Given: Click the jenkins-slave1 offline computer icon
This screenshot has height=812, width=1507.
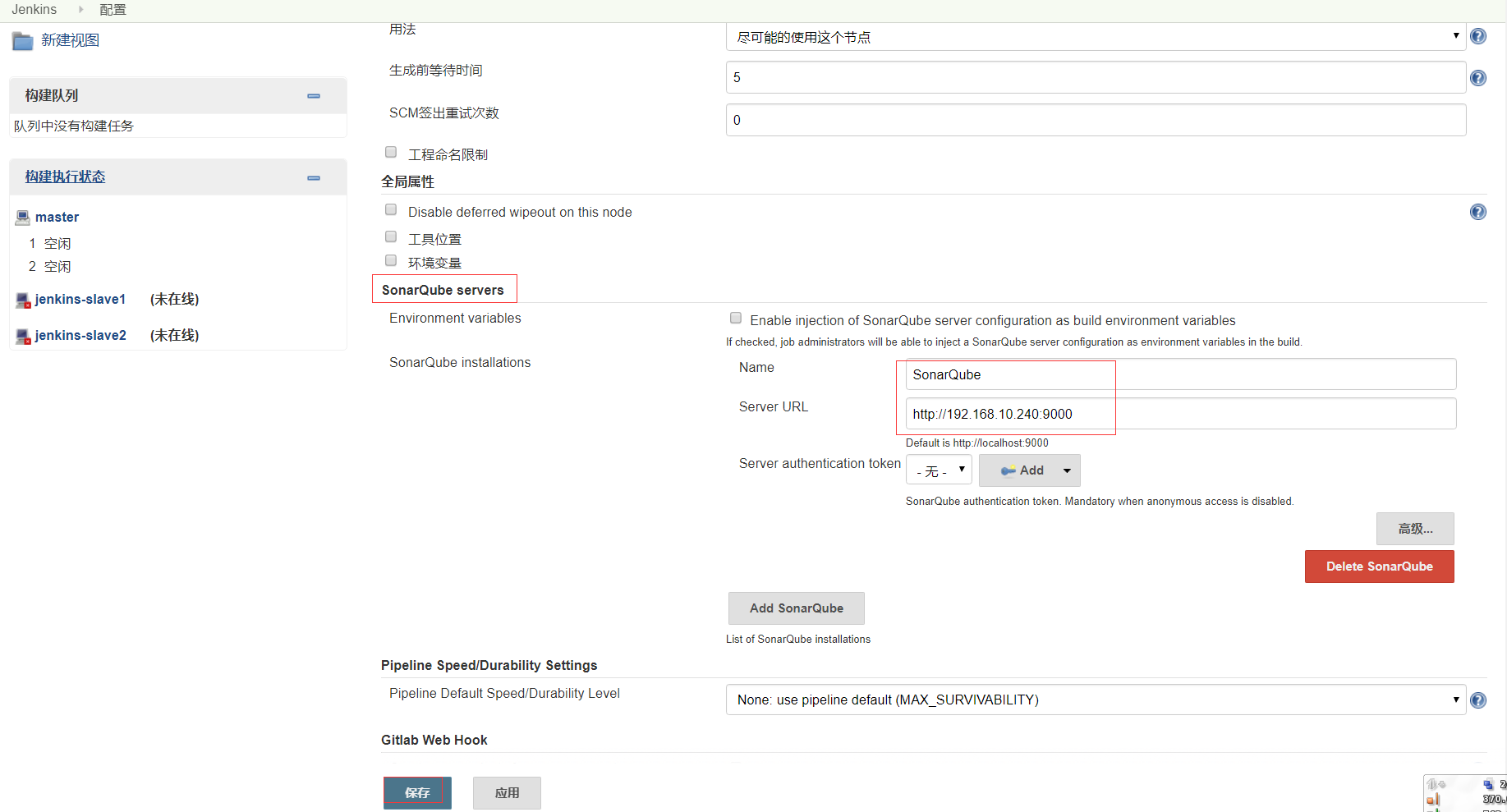Looking at the screenshot, I should tap(23, 300).
